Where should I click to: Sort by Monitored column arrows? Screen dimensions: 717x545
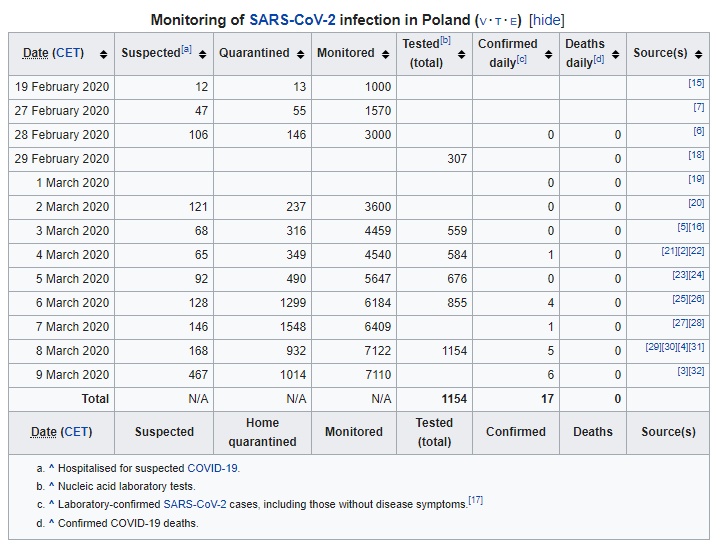click(x=385, y=54)
